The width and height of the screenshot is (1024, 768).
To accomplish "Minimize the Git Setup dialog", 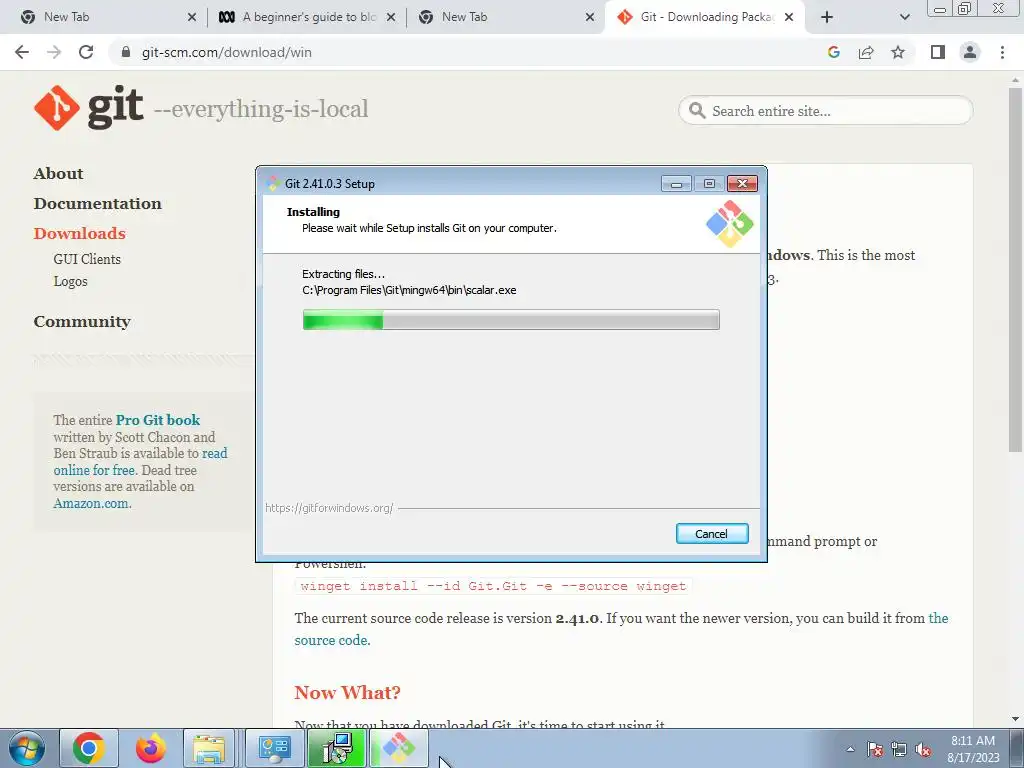I will pyautogui.click(x=676, y=184).
